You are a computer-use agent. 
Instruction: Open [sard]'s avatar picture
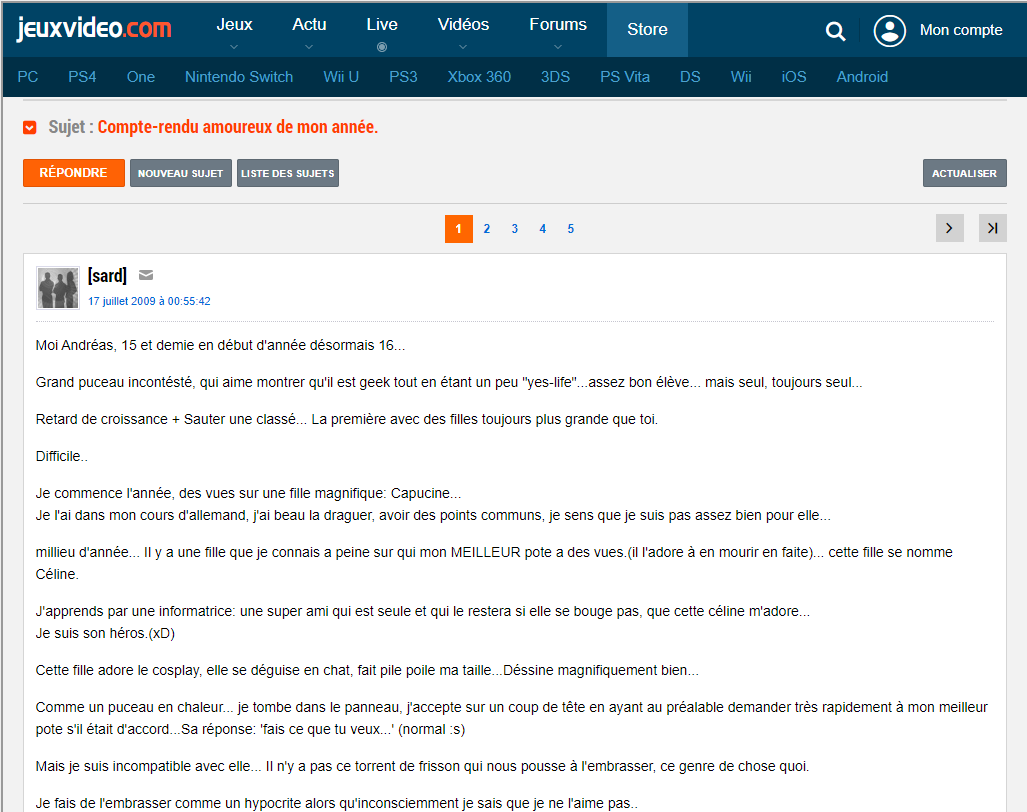point(57,288)
